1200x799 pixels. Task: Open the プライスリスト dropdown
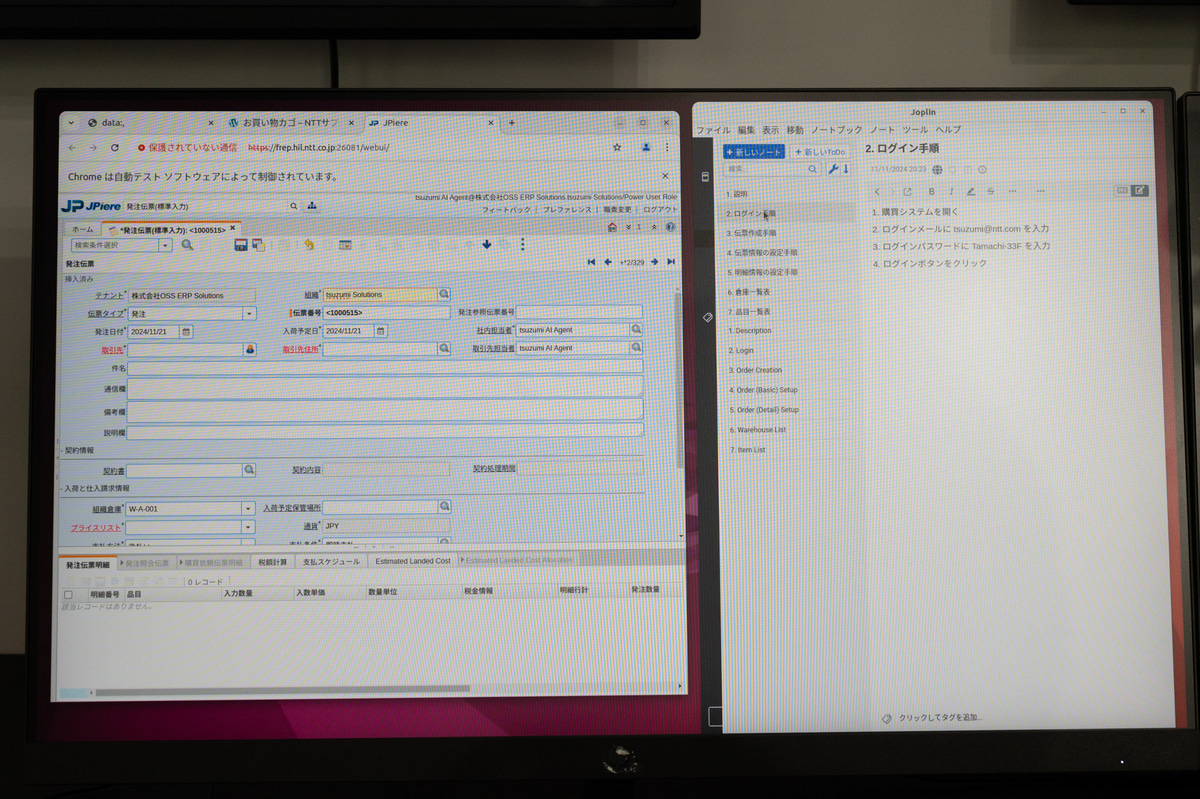point(248,527)
